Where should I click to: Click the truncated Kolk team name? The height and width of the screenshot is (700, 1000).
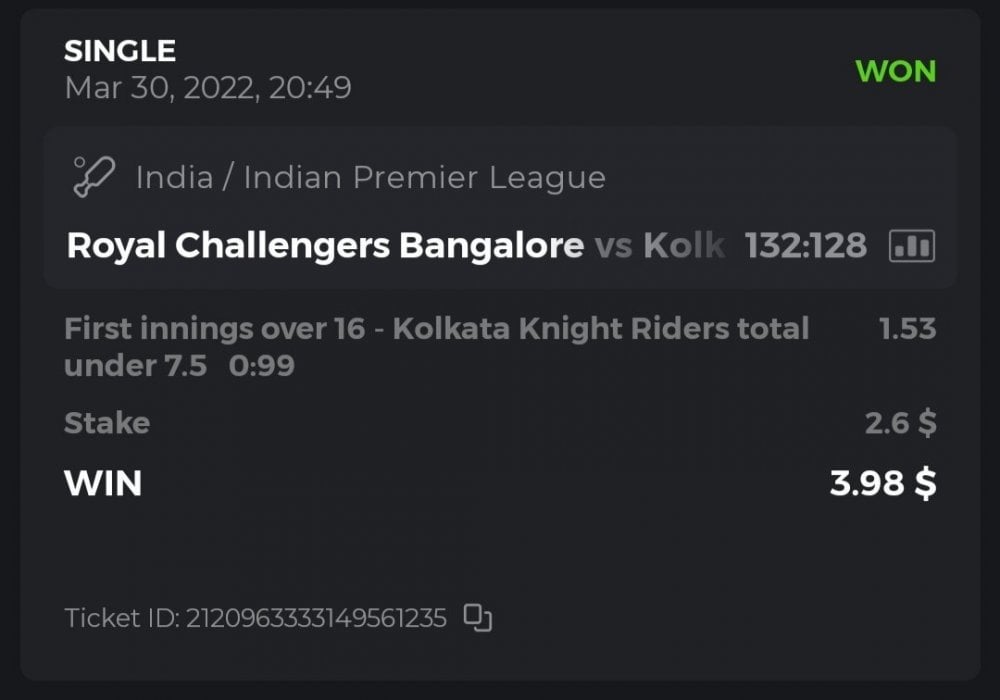(682, 245)
